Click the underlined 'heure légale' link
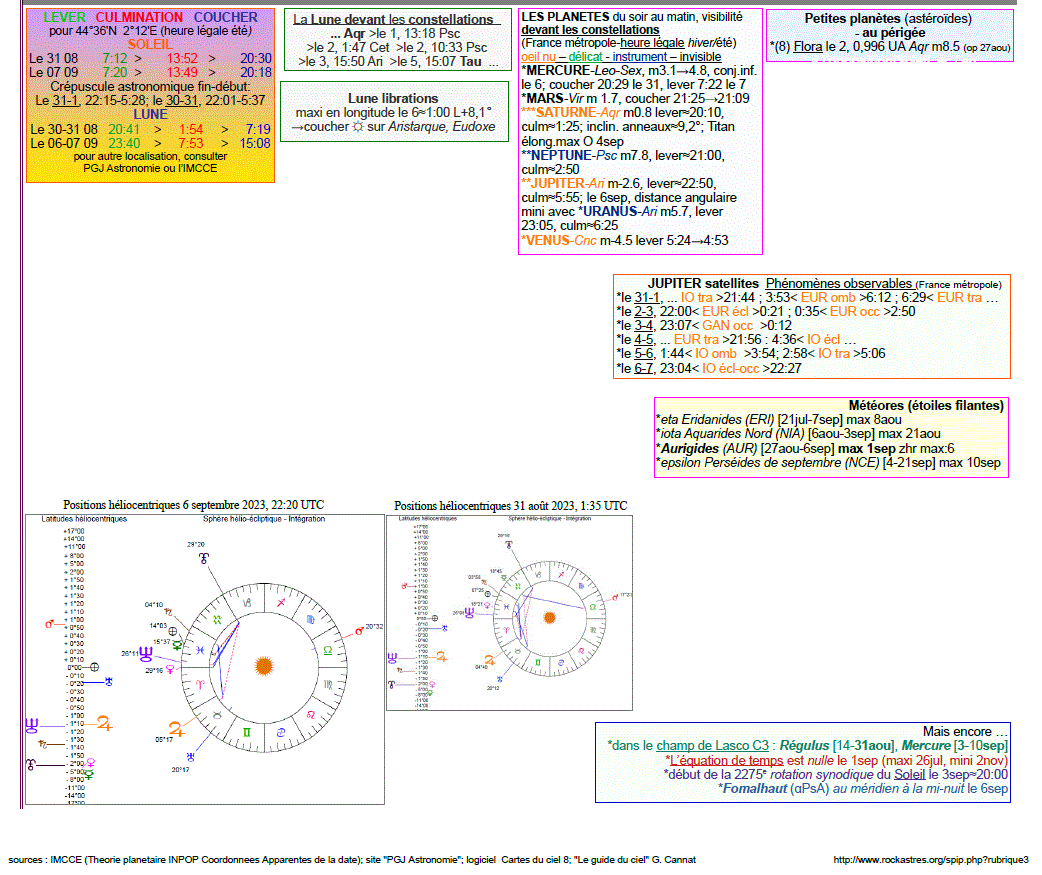1042x875 pixels. (x=652, y=43)
